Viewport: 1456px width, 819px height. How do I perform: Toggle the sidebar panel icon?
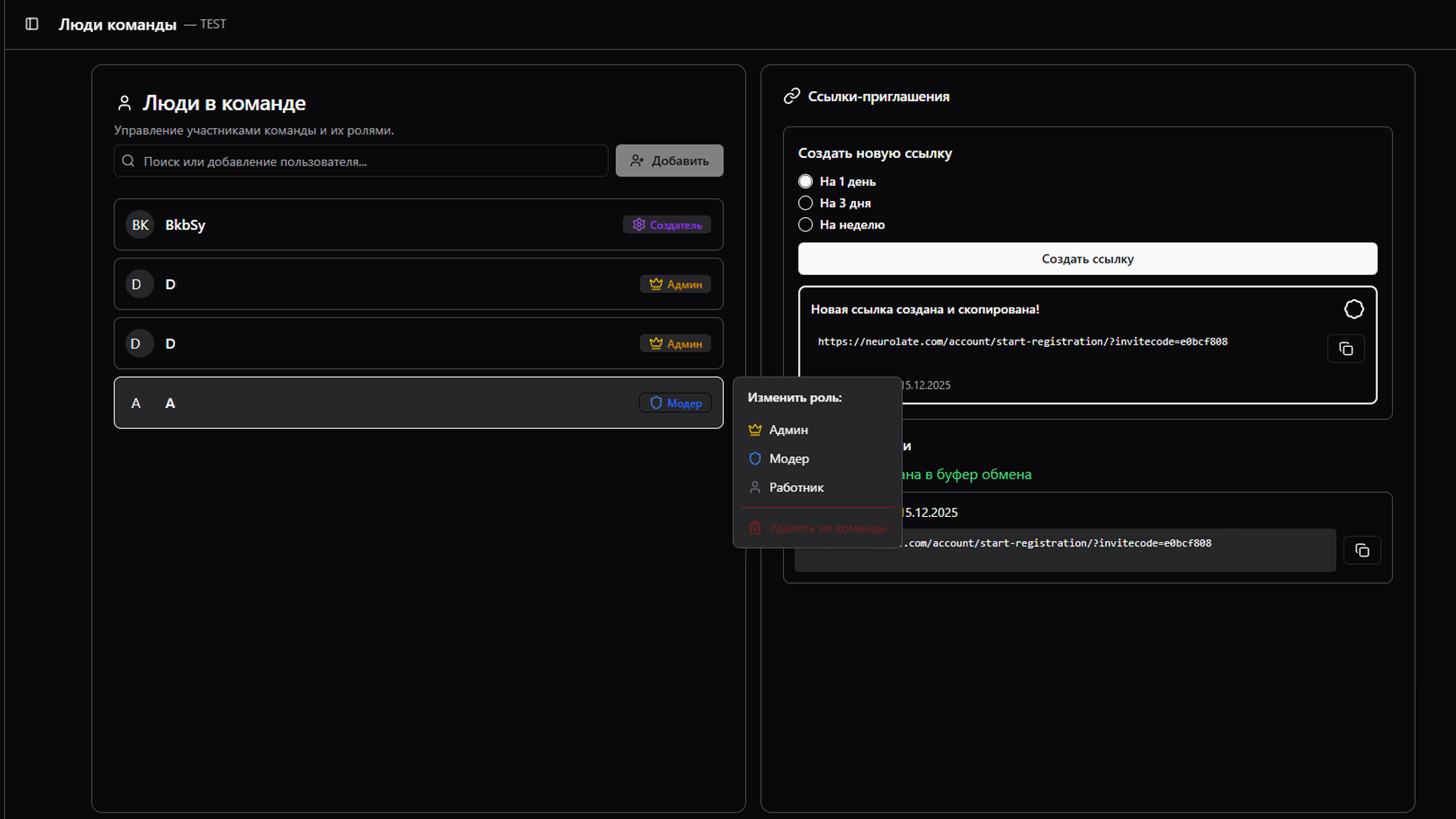(32, 24)
